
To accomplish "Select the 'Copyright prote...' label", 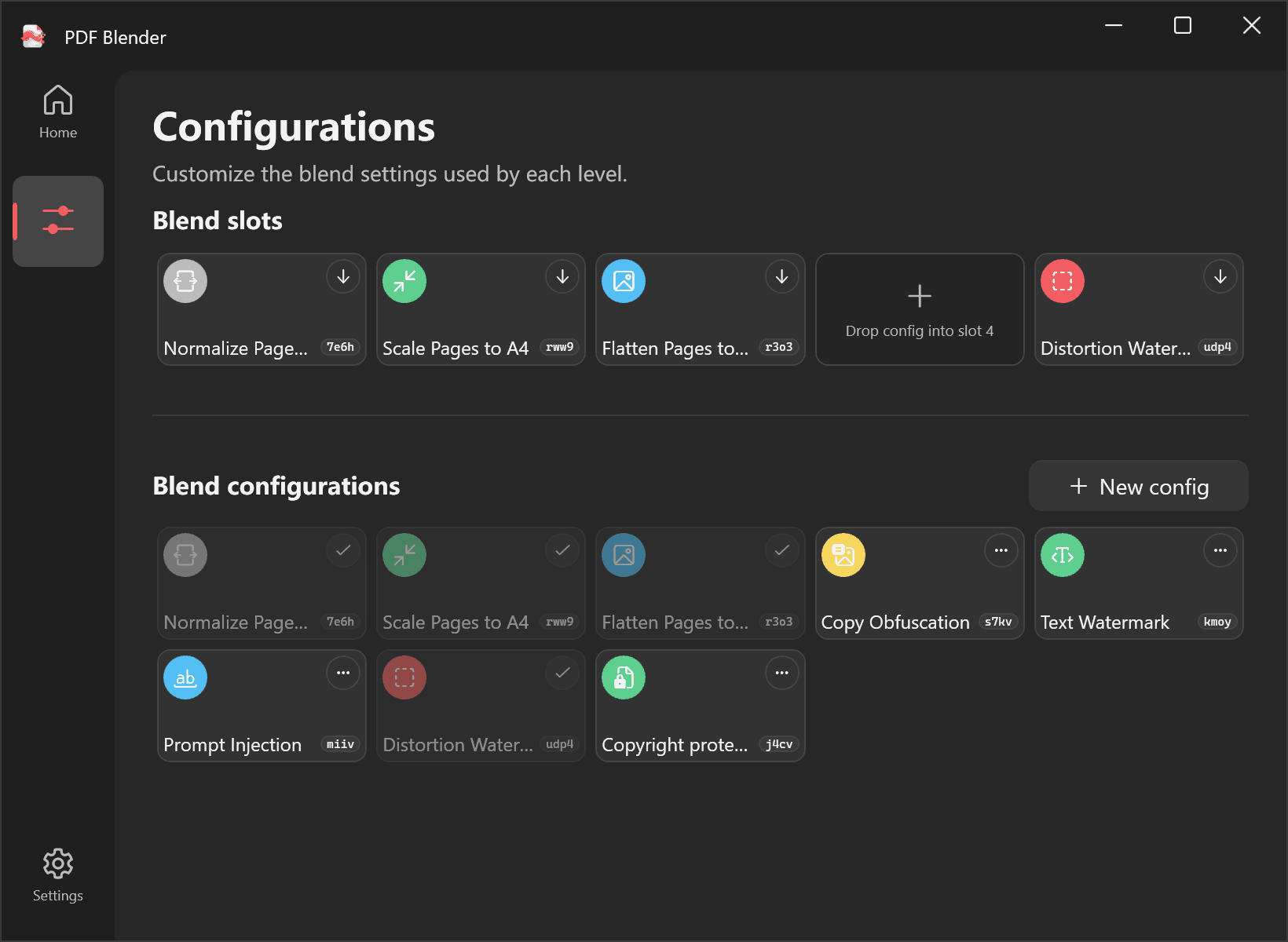I will tap(675, 745).
